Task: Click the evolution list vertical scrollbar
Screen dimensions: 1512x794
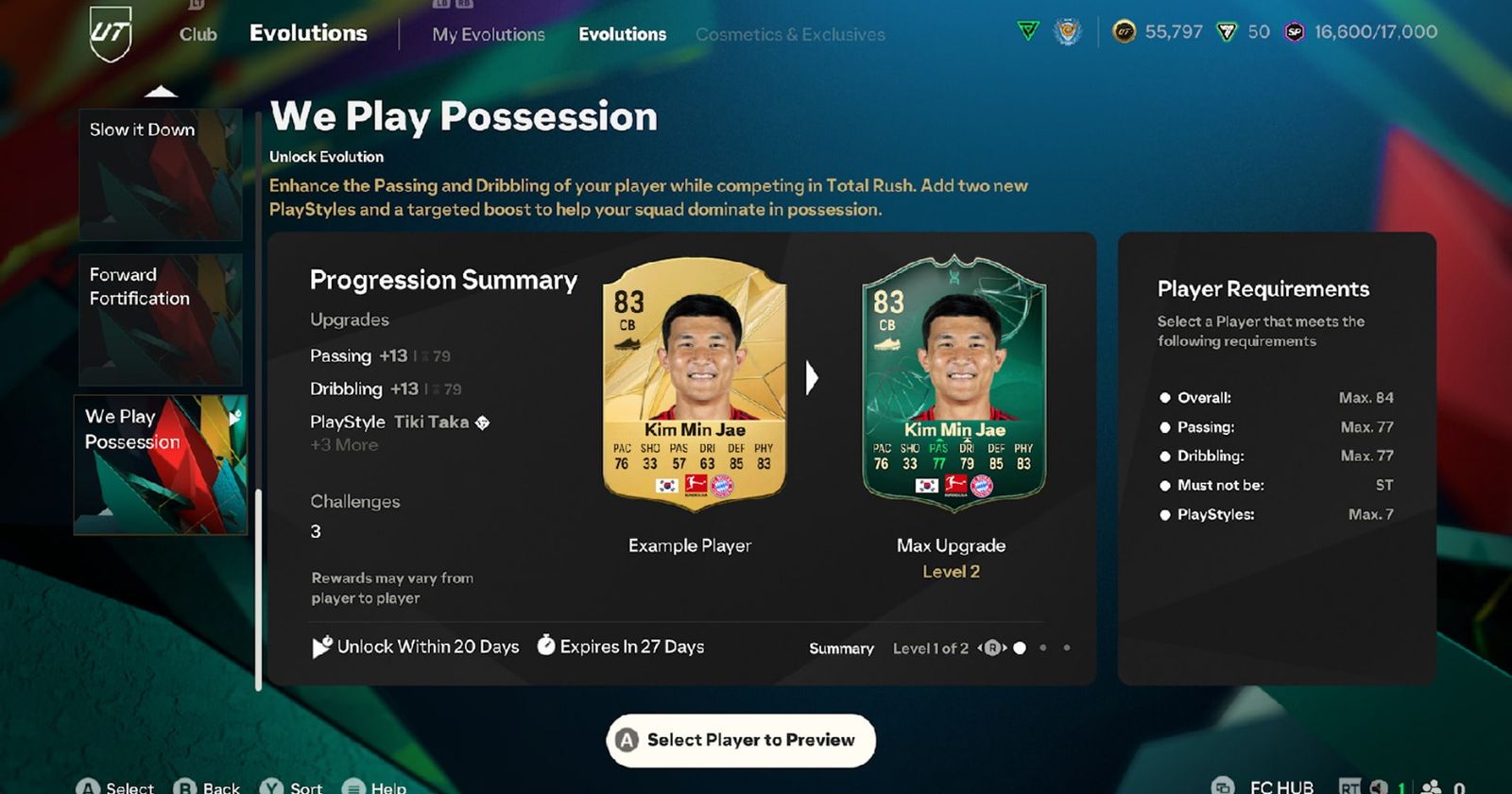Action: pyautogui.click(x=259, y=590)
